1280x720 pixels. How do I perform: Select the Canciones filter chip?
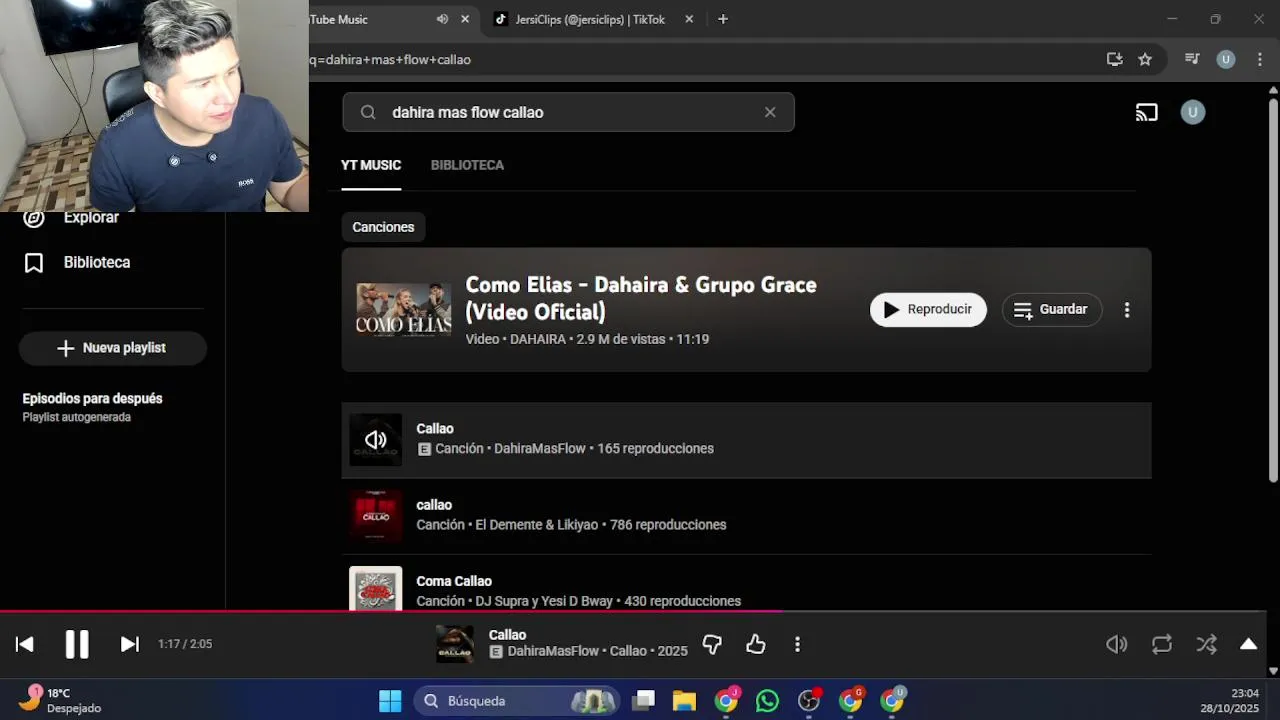click(383, 227)
